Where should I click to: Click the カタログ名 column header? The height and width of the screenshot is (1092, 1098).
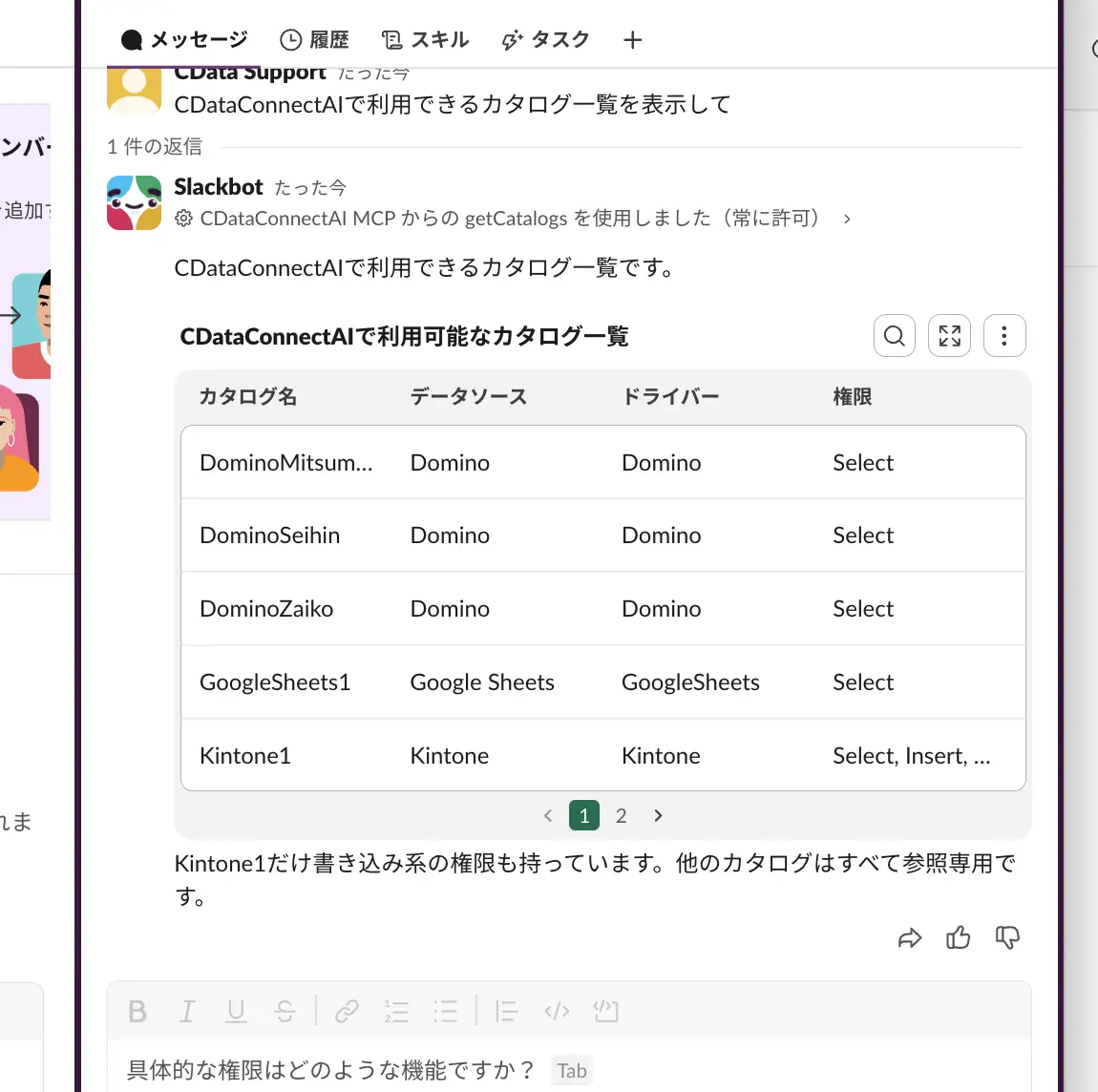[248, 397]
